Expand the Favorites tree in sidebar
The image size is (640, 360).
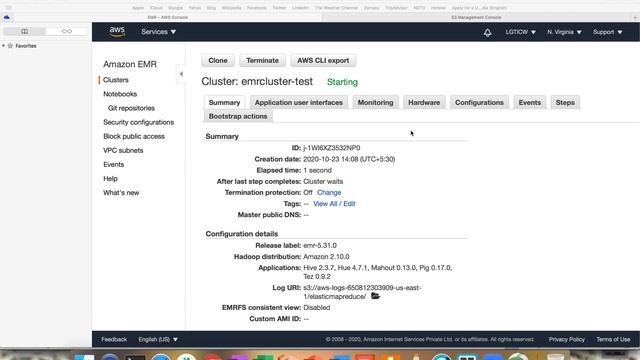tap(4, 46)
